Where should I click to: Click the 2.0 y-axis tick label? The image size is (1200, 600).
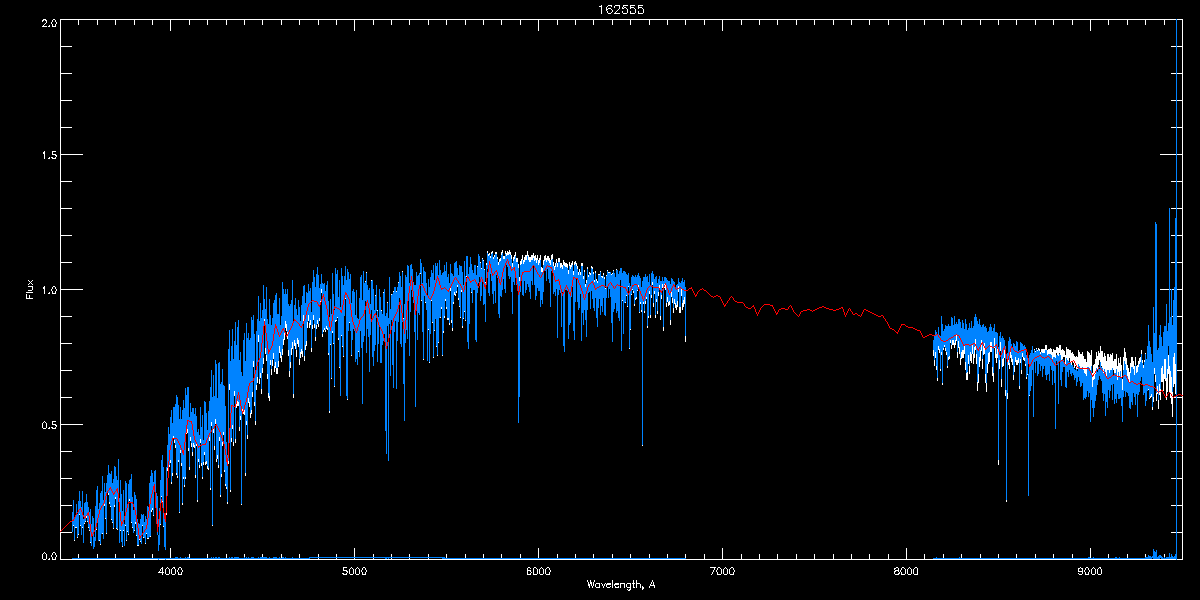[x=47, y=22]
